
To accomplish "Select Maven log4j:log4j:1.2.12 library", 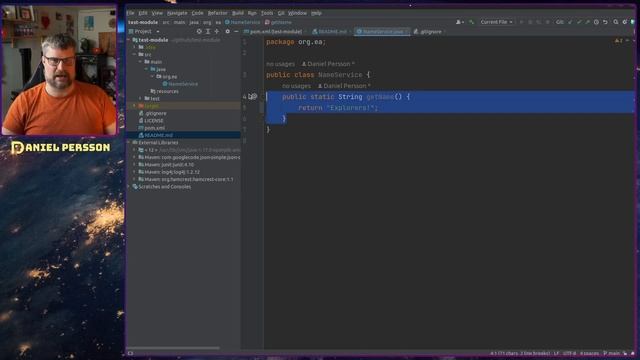I will (x=169, y=172).
